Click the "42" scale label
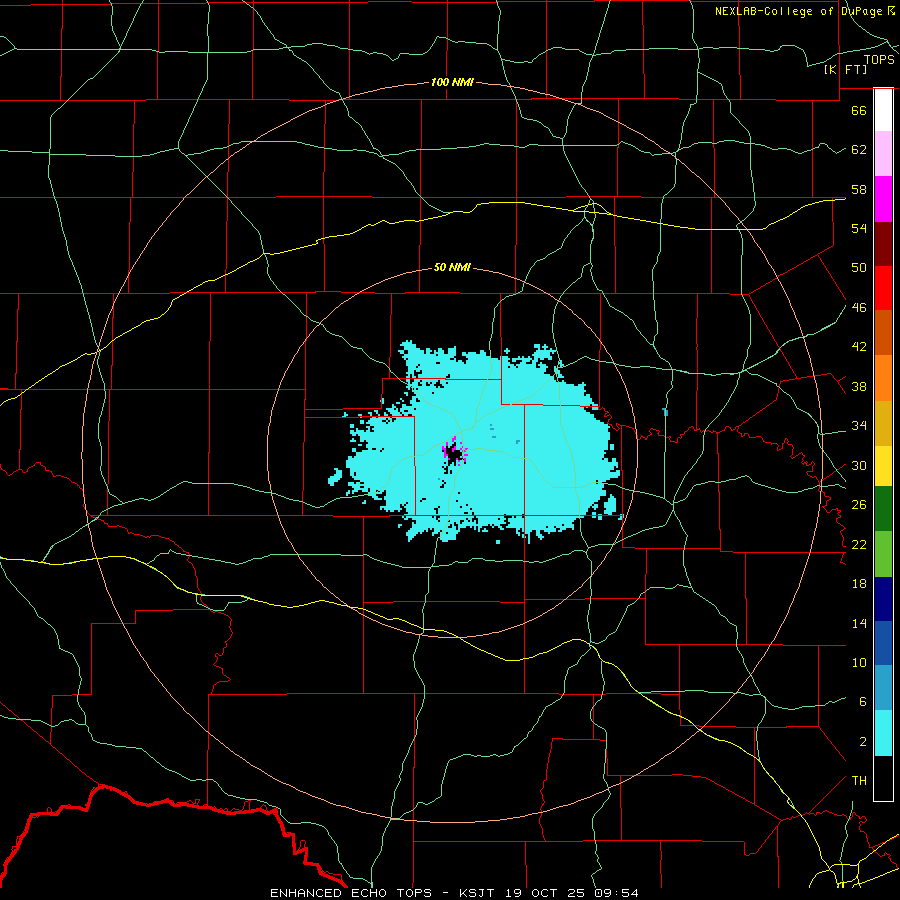The image size is (900, 900). (859, 347)
